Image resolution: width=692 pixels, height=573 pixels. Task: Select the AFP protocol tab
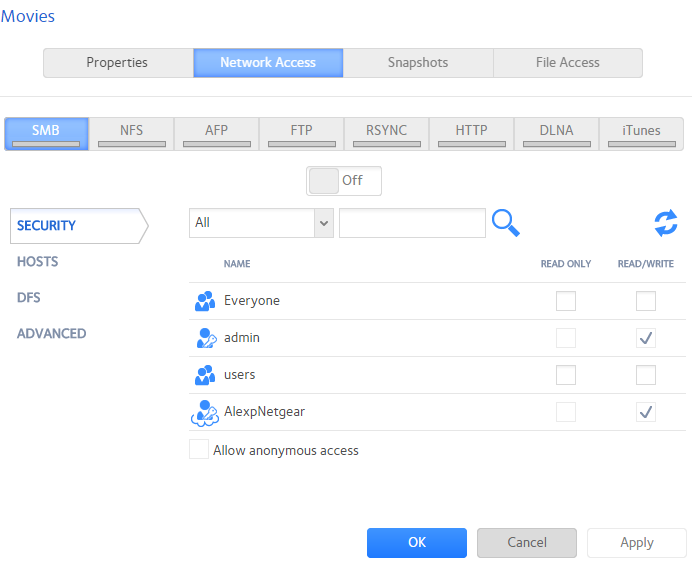pos(216,134)
